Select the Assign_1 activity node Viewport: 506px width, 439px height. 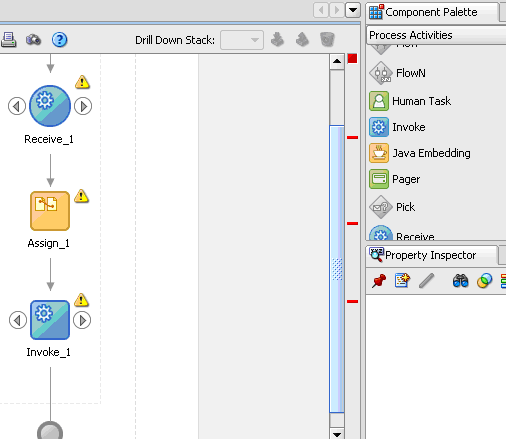coord(50,211)
